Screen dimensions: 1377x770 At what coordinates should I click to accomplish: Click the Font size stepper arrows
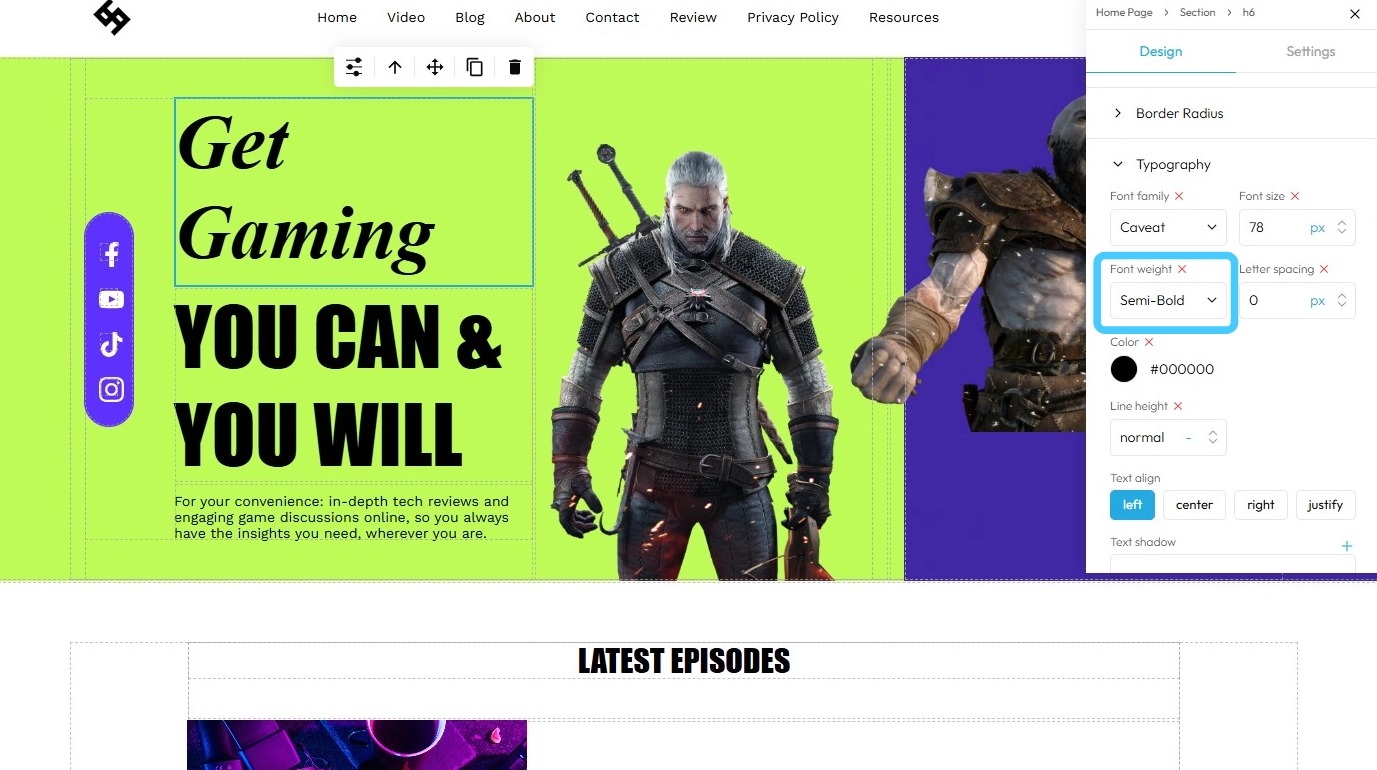pos(1342,227)
